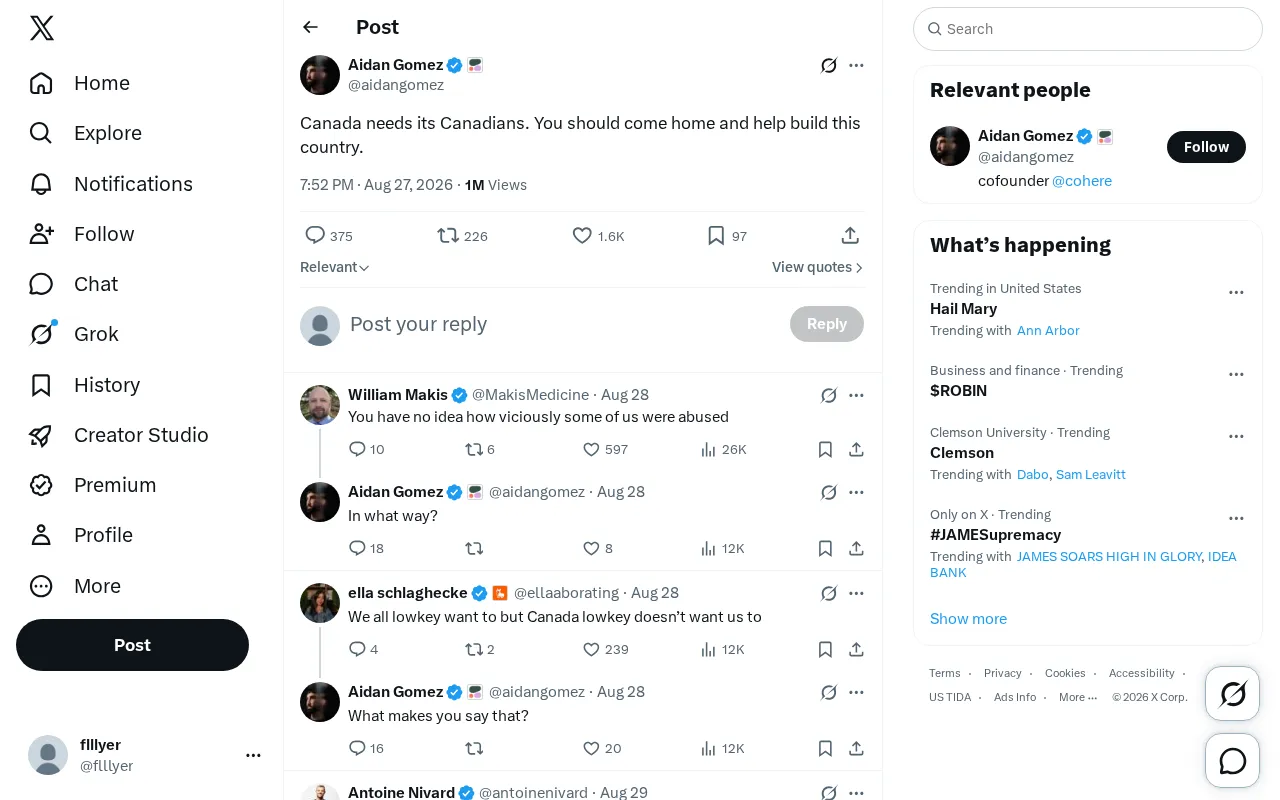Screen dimensions: 1280x800
Task: Bookmark Aidan Gomez's main post
Action: (716, 235)
